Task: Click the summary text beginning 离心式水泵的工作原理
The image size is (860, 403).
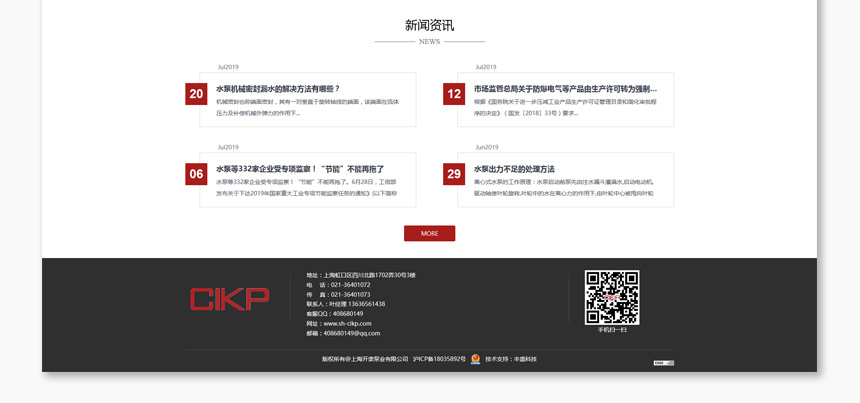Action: click(564, 188)
